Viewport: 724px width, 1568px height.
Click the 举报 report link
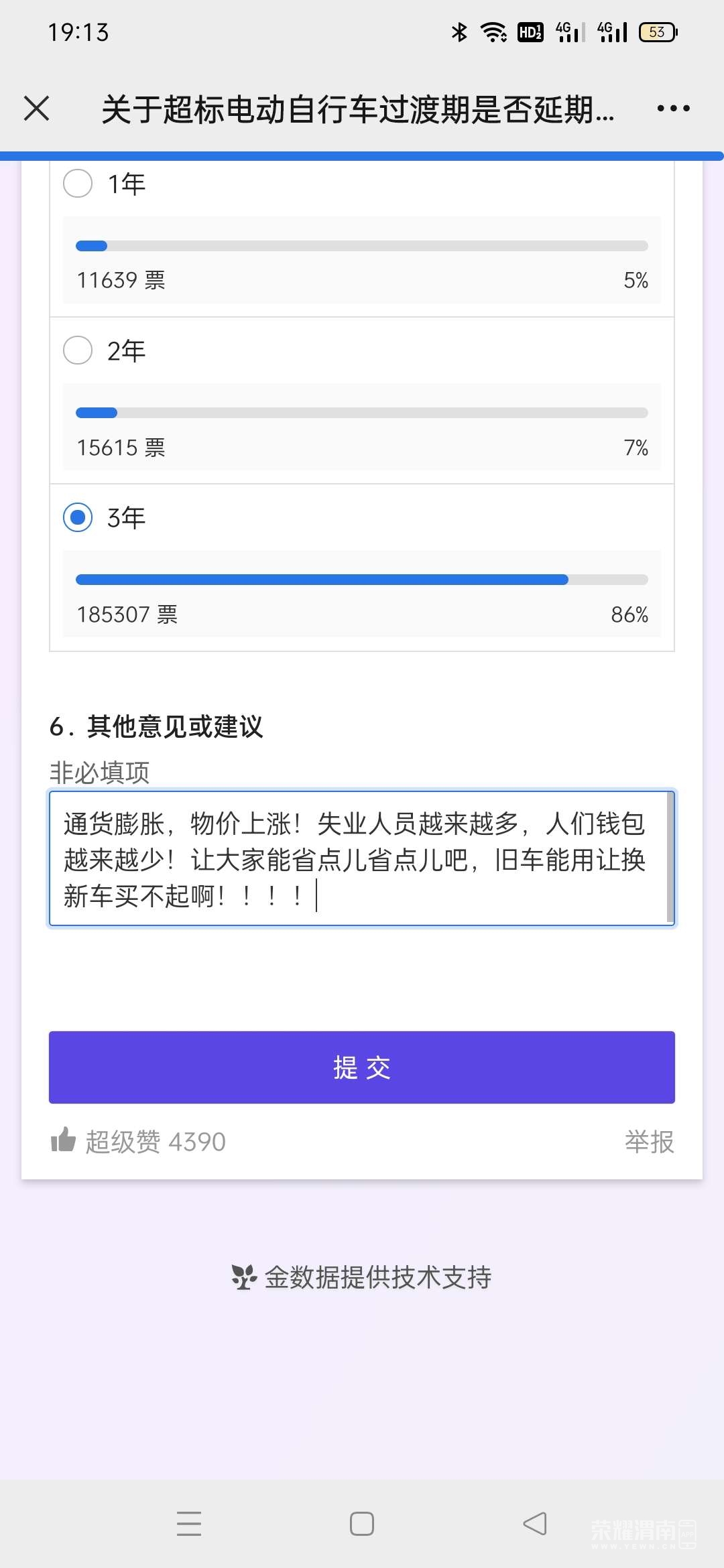tap(649, 1141)
